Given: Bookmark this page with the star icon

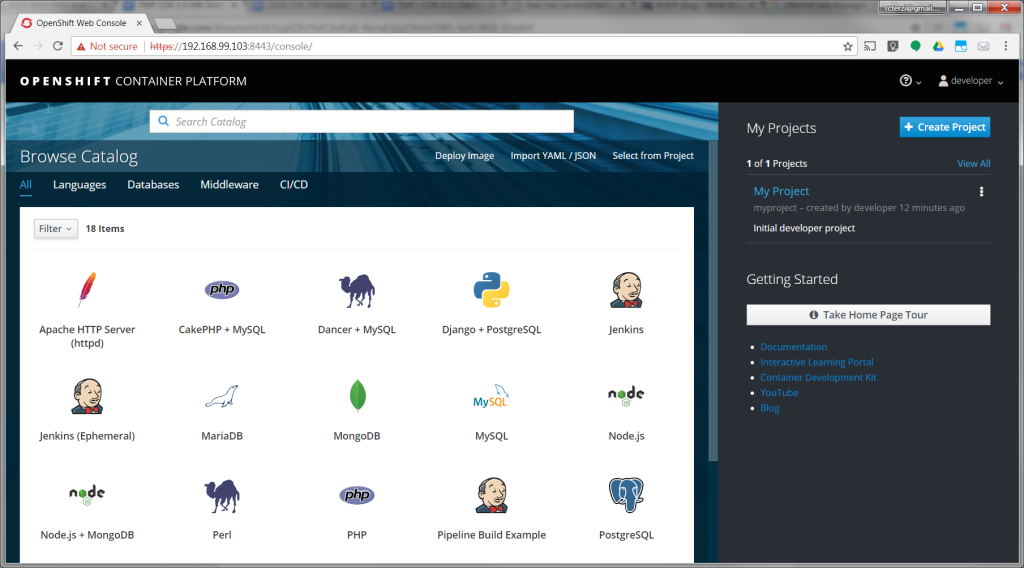Looking at the screenshot, I should coord(847,46).
